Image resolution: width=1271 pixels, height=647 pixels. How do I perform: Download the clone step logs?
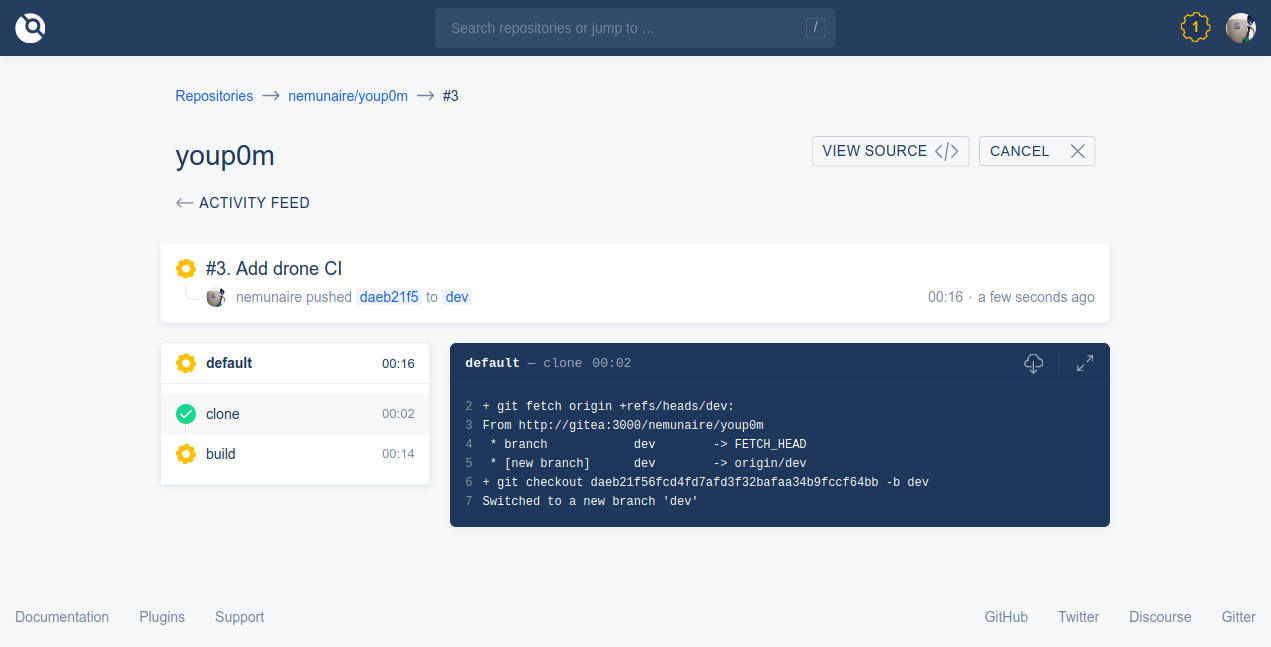(1034, 364)
